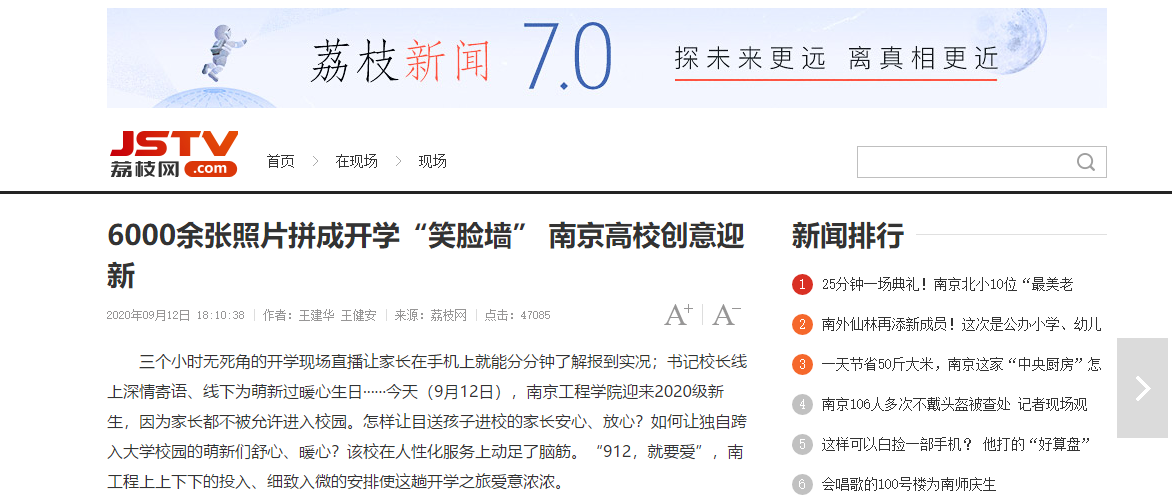Decrease font size with A- icon
This screenshot has width=1172, height=501.
click(x=725, y=315)
